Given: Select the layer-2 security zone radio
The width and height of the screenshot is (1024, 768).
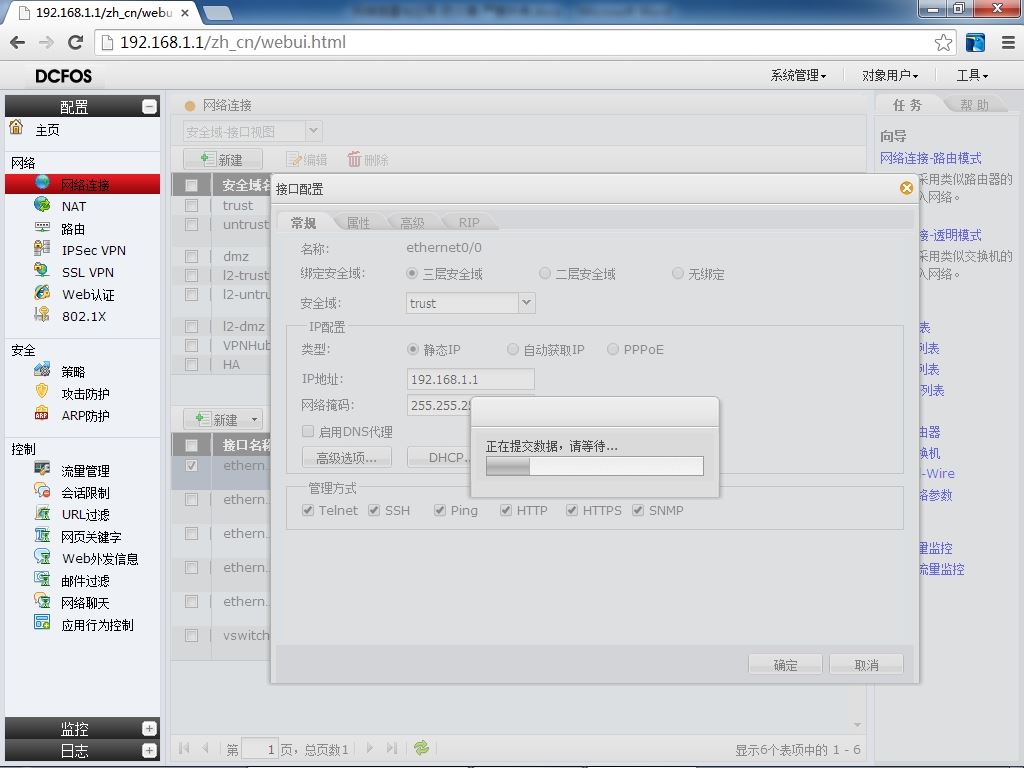Looking at the screenshot, I should tap(545, 274).
